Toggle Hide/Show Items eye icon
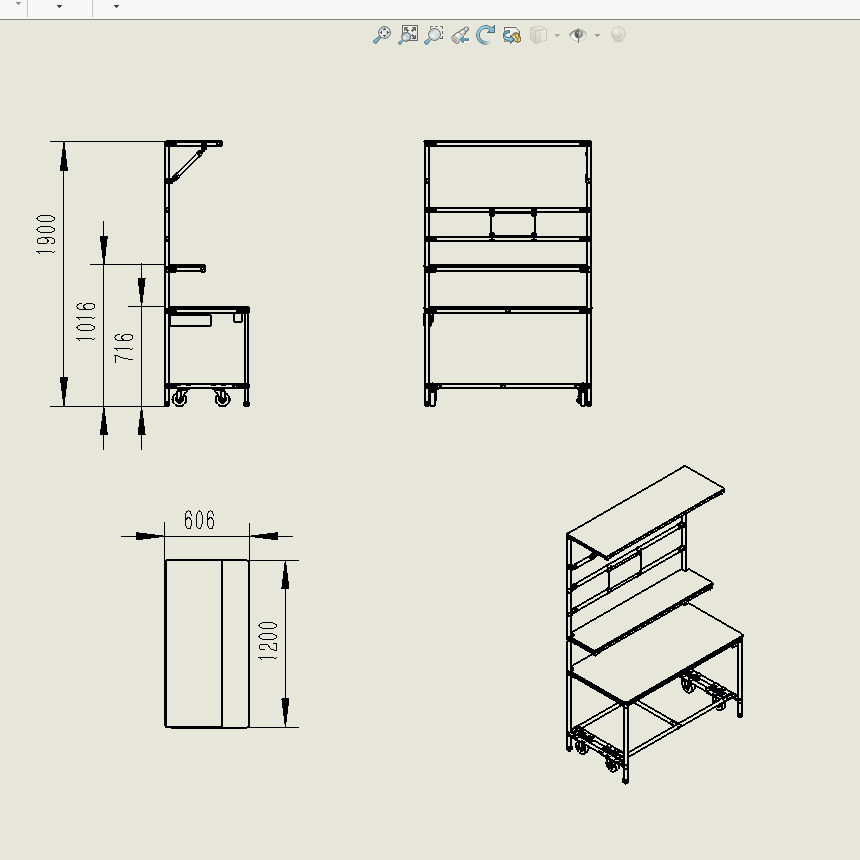The height and width of the screenshot is (860, 860). click(x=578, y=35)
